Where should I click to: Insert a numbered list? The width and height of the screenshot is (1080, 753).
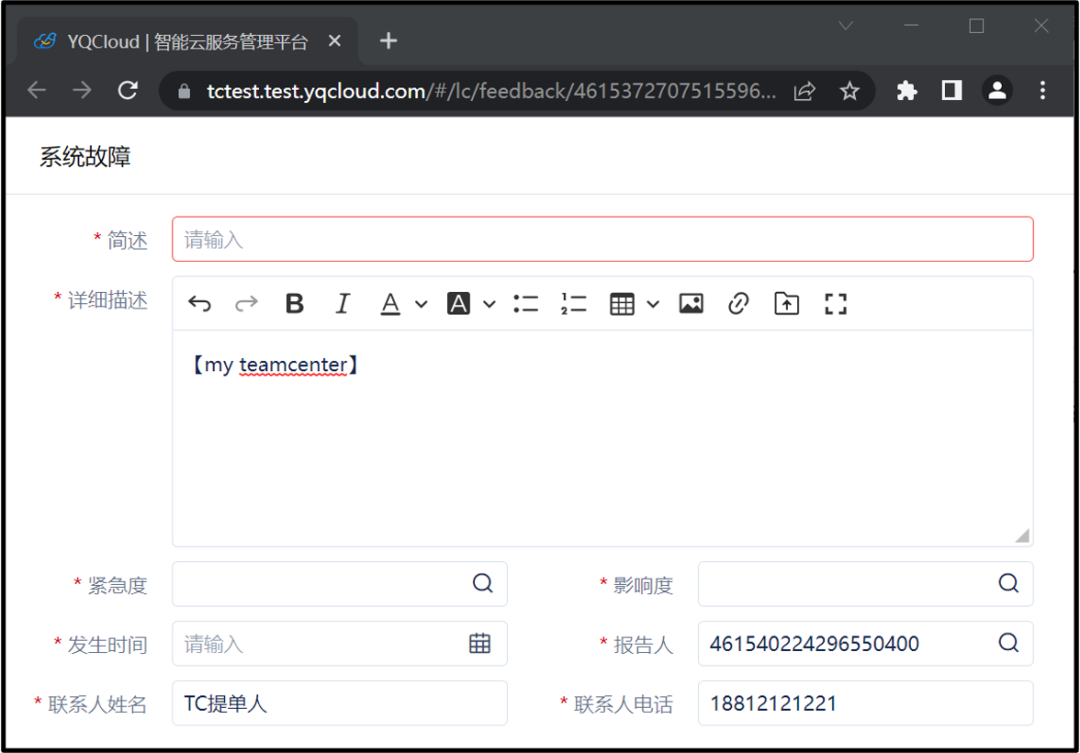pyautogui.click(x=574, y=304)
